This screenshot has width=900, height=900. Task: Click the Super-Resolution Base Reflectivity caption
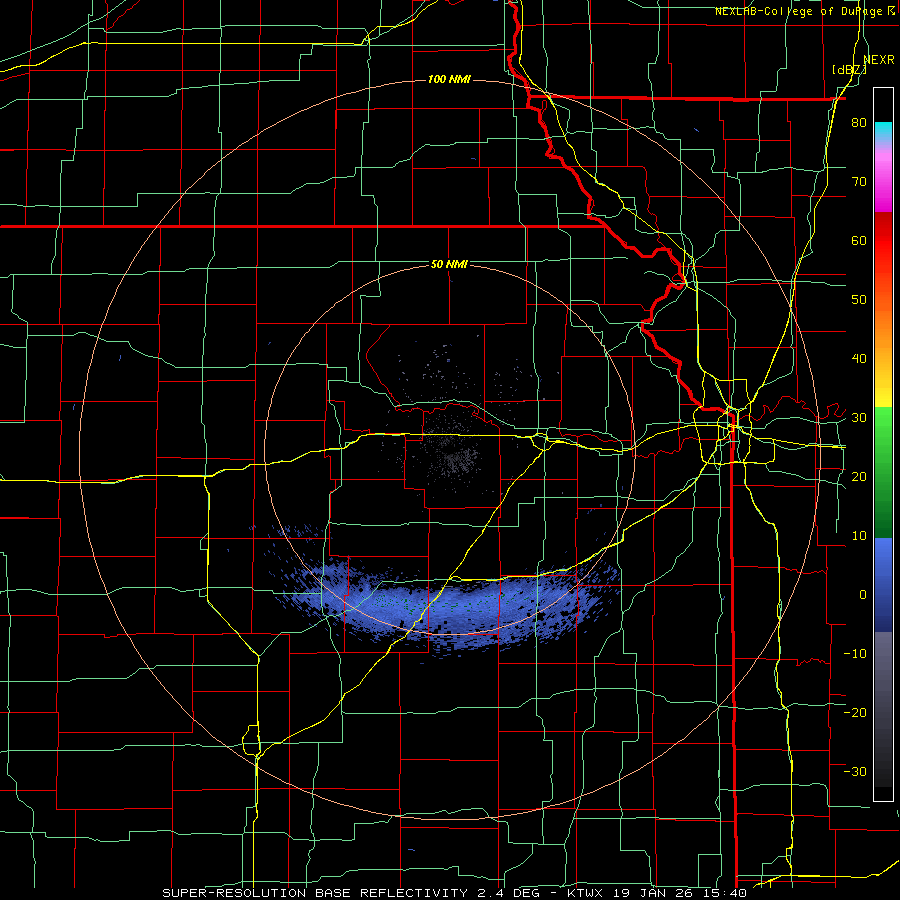(454, 893)
